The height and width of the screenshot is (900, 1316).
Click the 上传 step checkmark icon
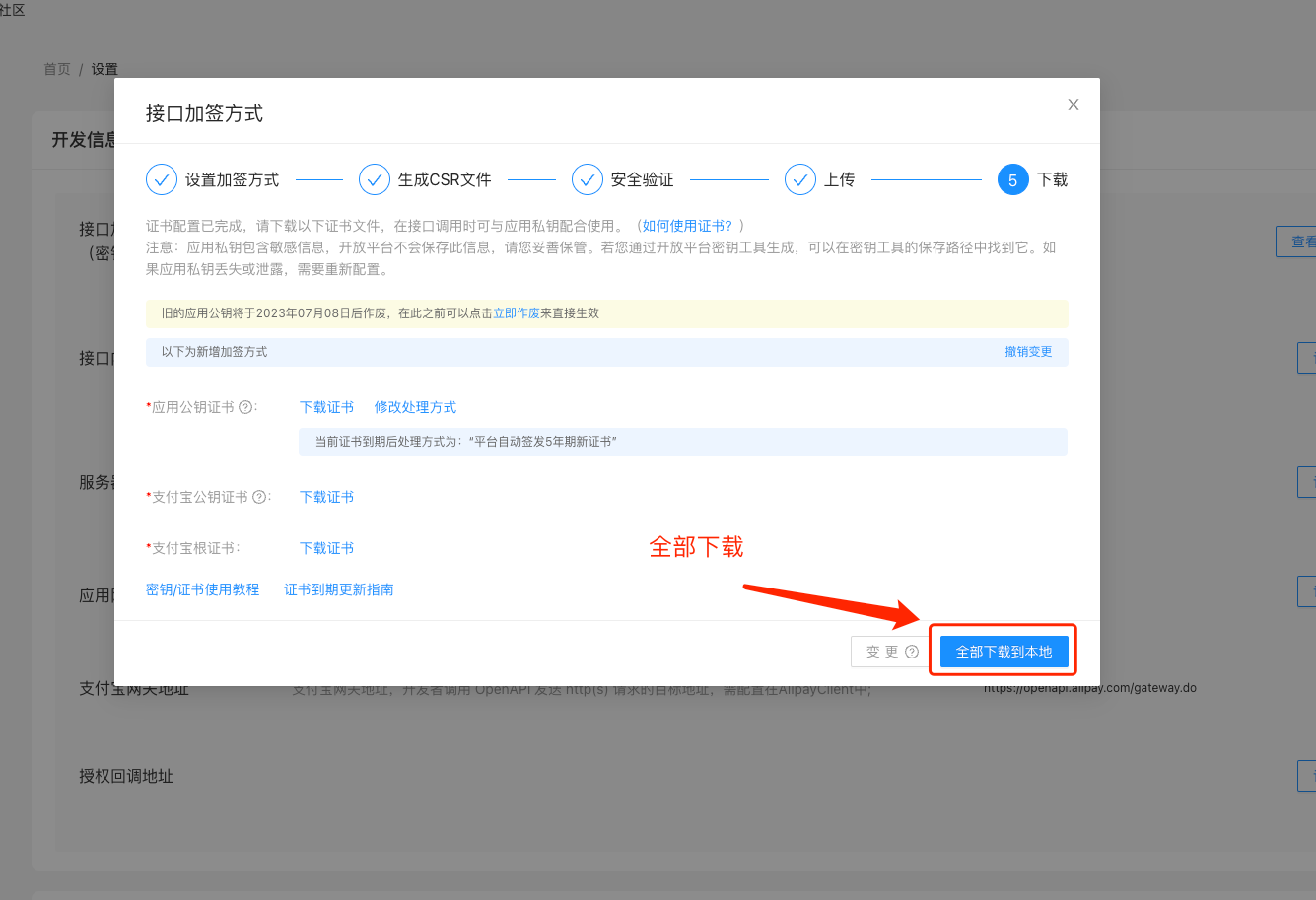pyautogui.click(x=800, y=179)
